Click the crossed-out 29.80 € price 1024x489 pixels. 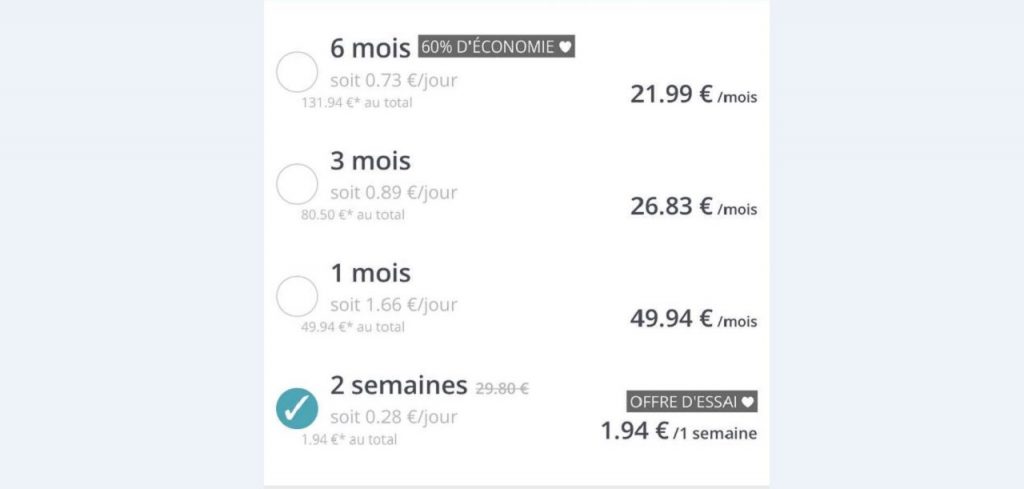[502, 388]
